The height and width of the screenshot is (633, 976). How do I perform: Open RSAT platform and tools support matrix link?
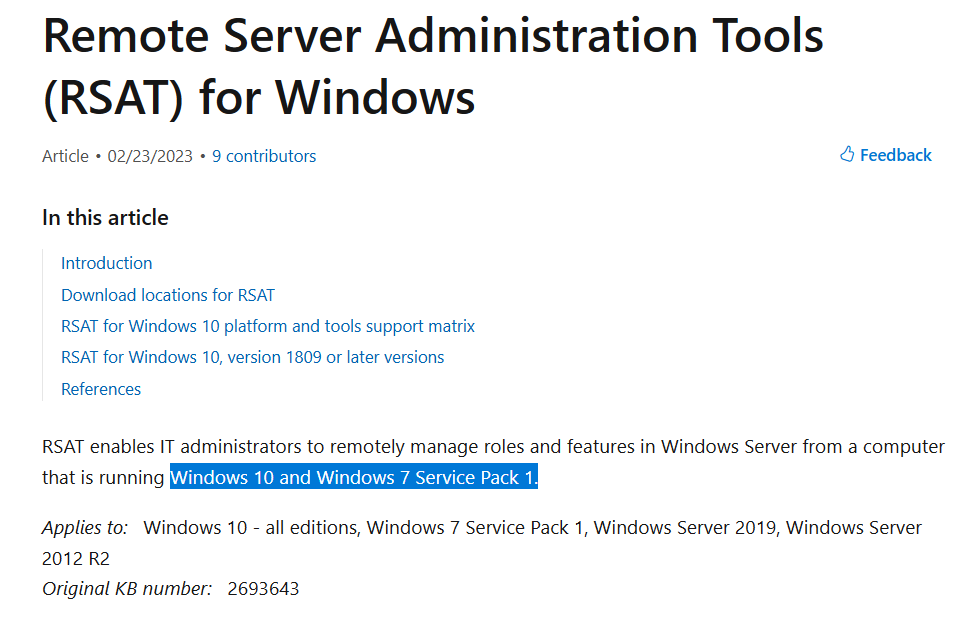point(268,326)
